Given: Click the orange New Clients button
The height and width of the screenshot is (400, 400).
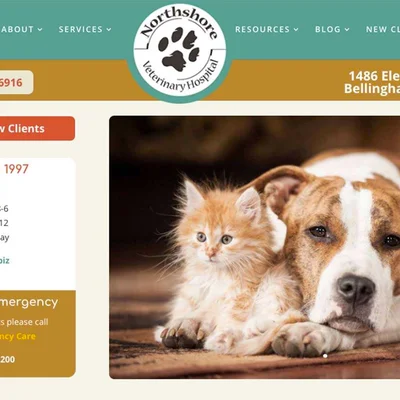Looking at the screenshot, I should (37, 128).
